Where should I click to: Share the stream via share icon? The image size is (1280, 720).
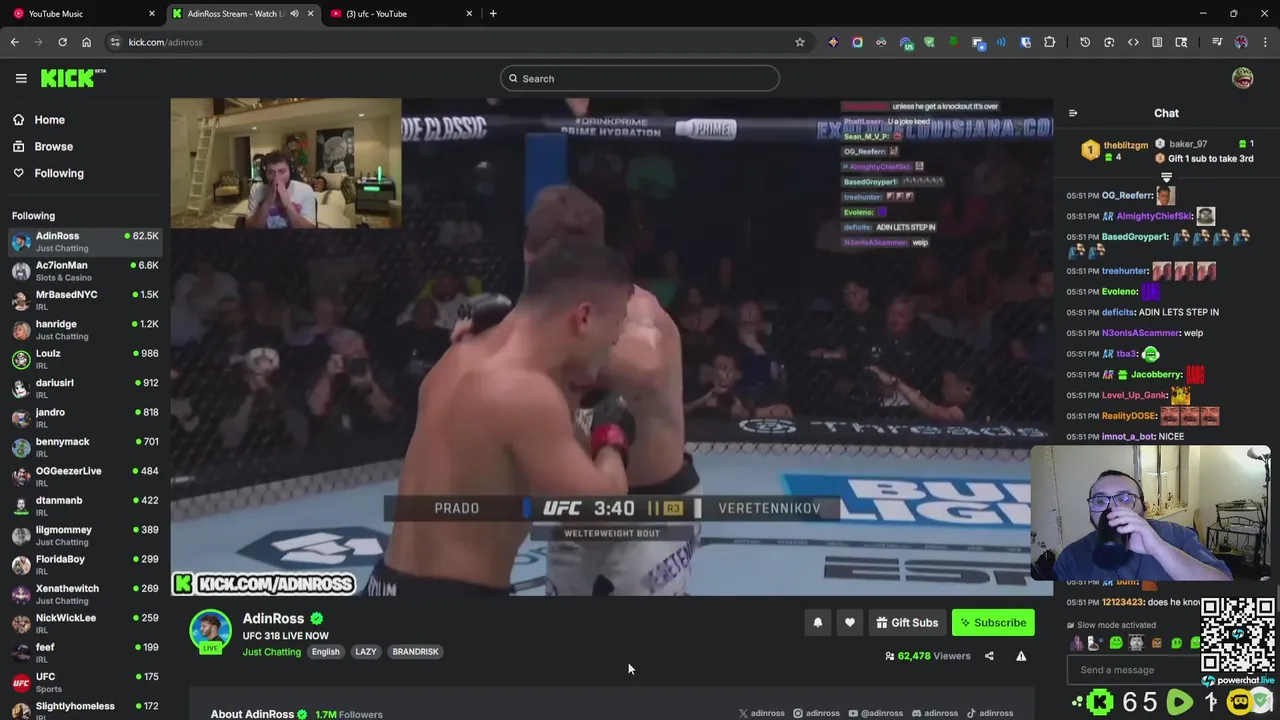[x=989, y=656]
